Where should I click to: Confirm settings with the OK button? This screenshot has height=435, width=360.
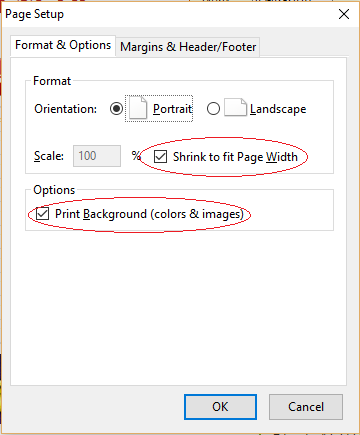click(220, 407)
